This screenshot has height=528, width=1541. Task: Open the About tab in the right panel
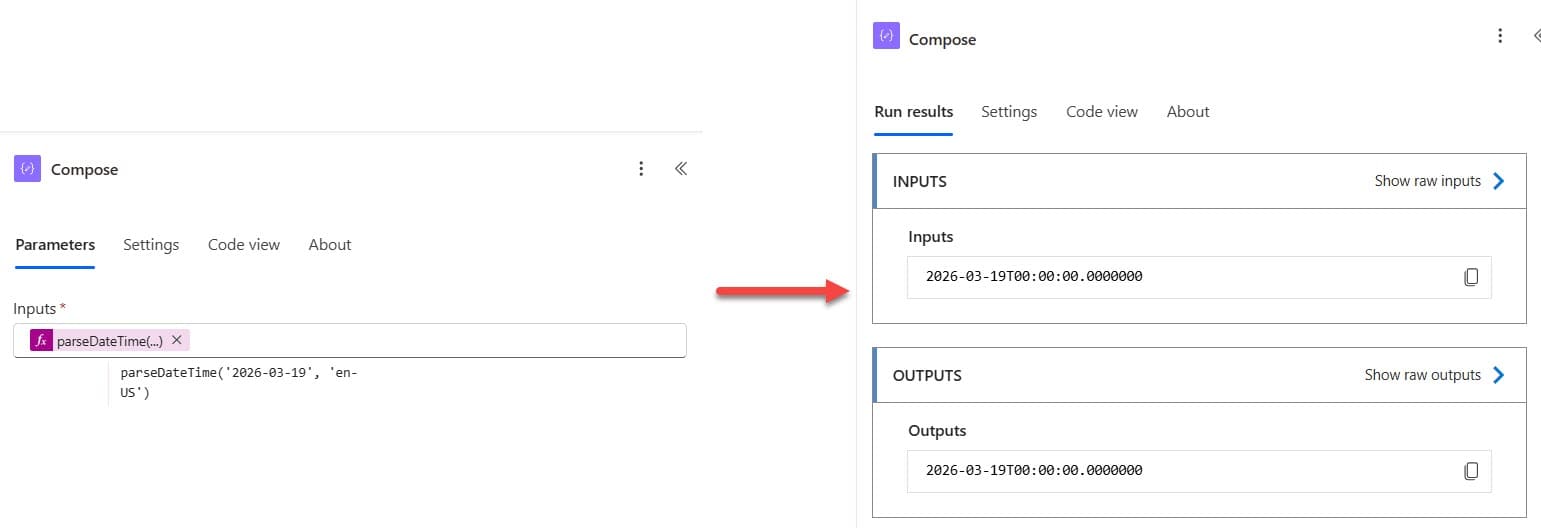point(1188,112)
